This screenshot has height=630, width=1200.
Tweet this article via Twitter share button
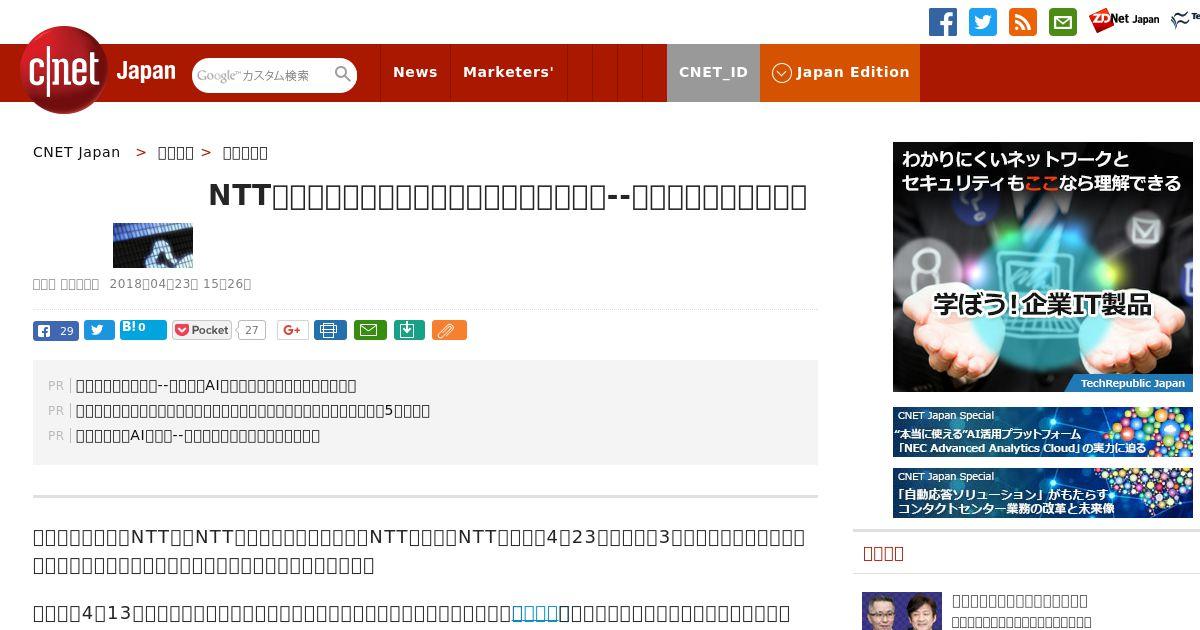[99, 331]
